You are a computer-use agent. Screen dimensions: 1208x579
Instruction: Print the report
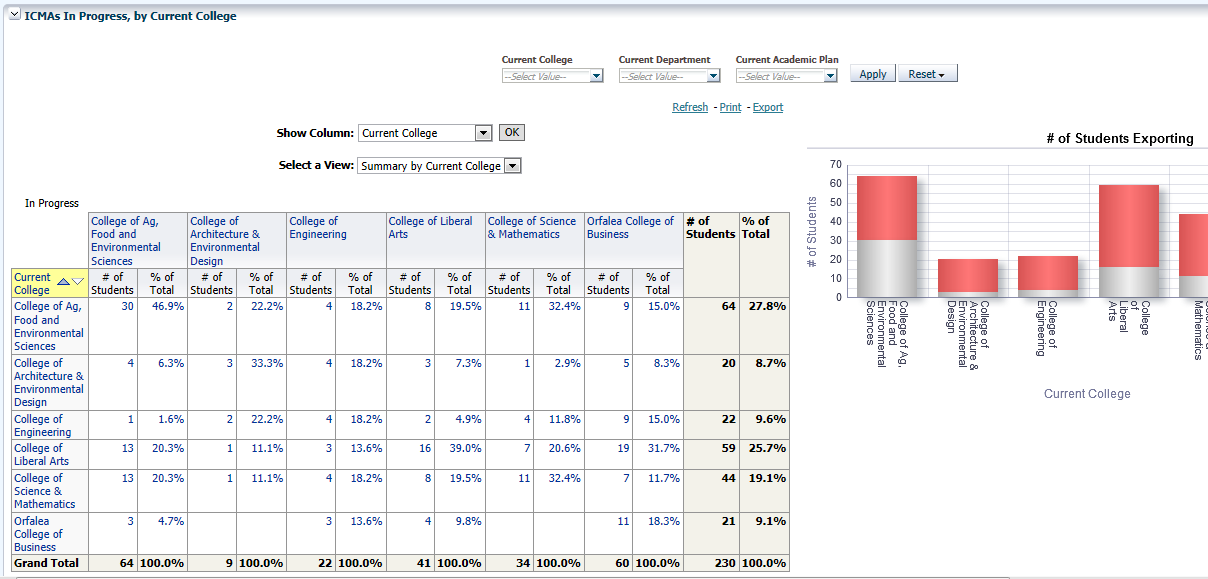coord(730,107)
